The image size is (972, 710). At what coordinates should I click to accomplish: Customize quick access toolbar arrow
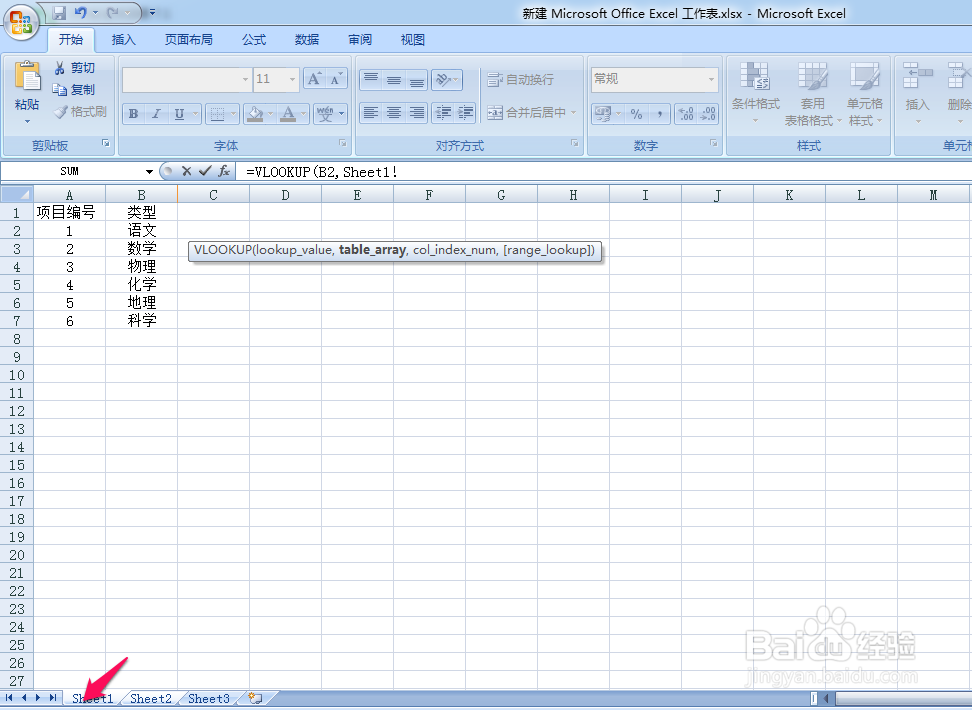[152, 12]
